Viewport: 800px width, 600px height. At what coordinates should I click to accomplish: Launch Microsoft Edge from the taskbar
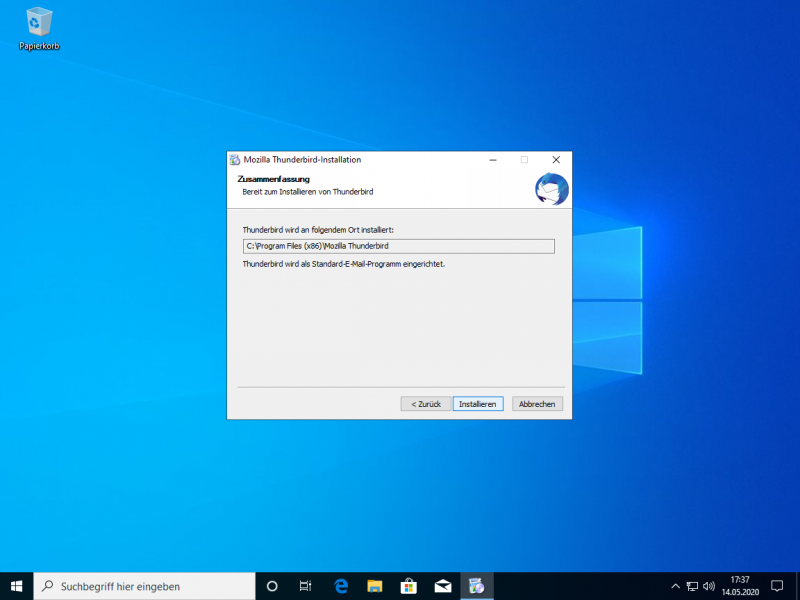click(341, 586)
